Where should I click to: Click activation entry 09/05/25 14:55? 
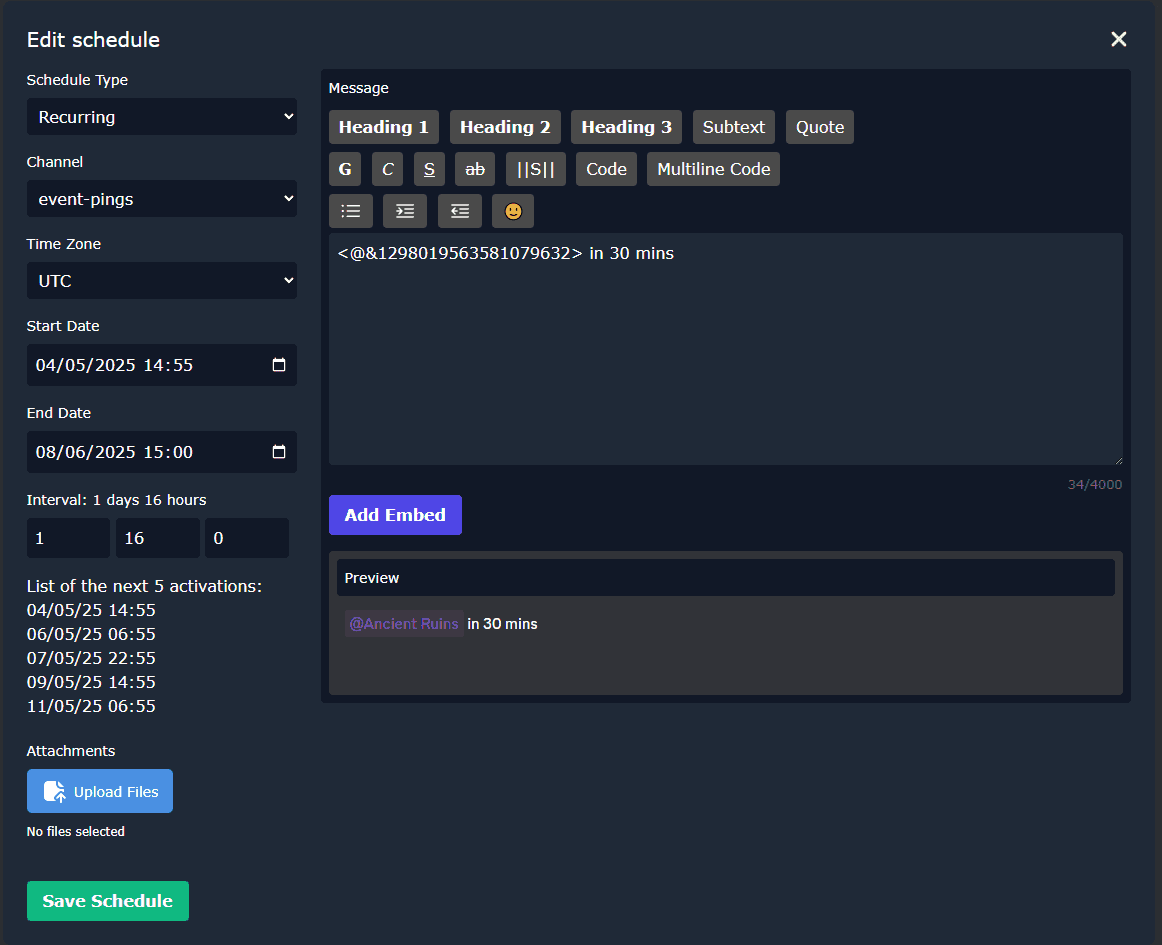(x=91, y=681)
